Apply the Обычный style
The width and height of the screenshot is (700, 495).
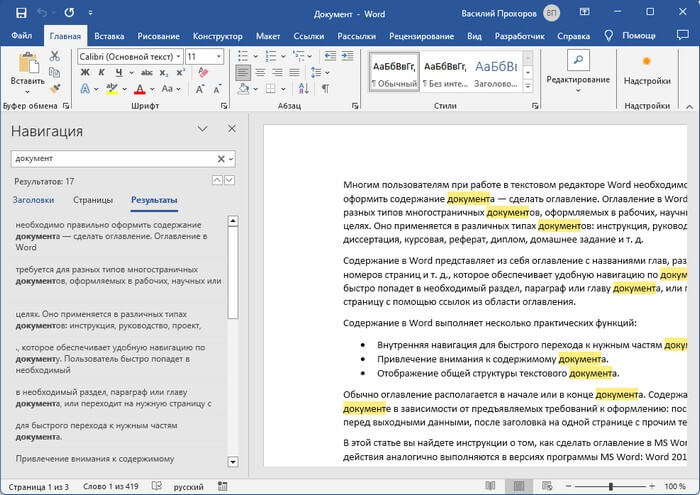click(x=394, y=72)
